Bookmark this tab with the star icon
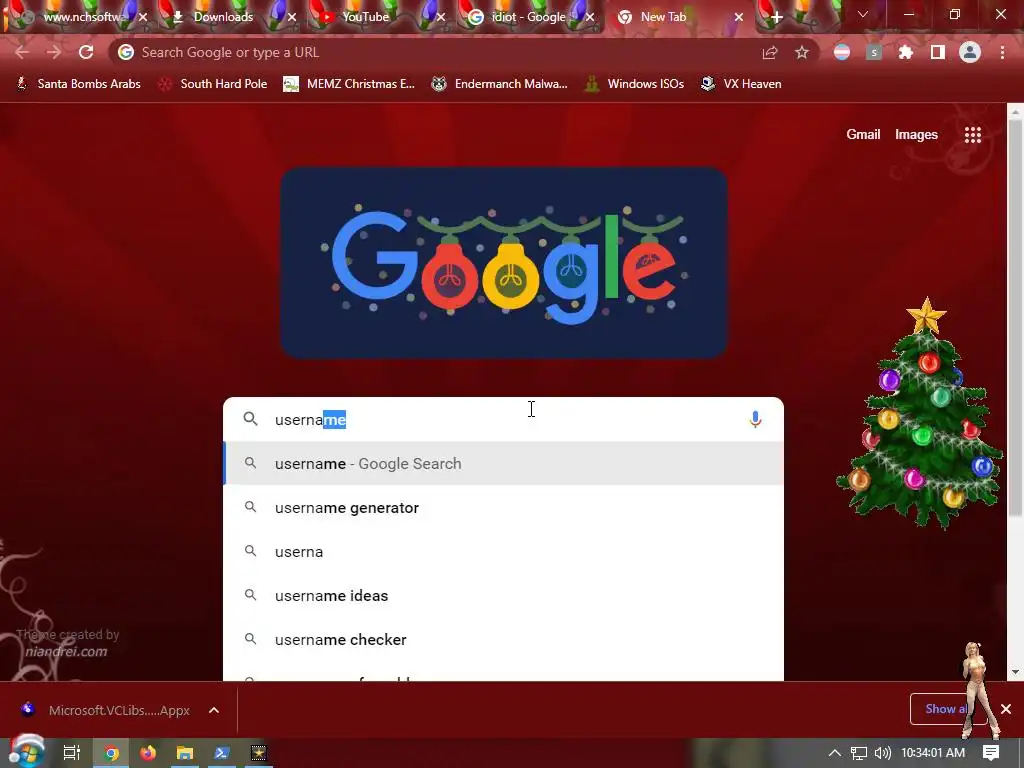The image size is (1024, 768). click(802, 52)
